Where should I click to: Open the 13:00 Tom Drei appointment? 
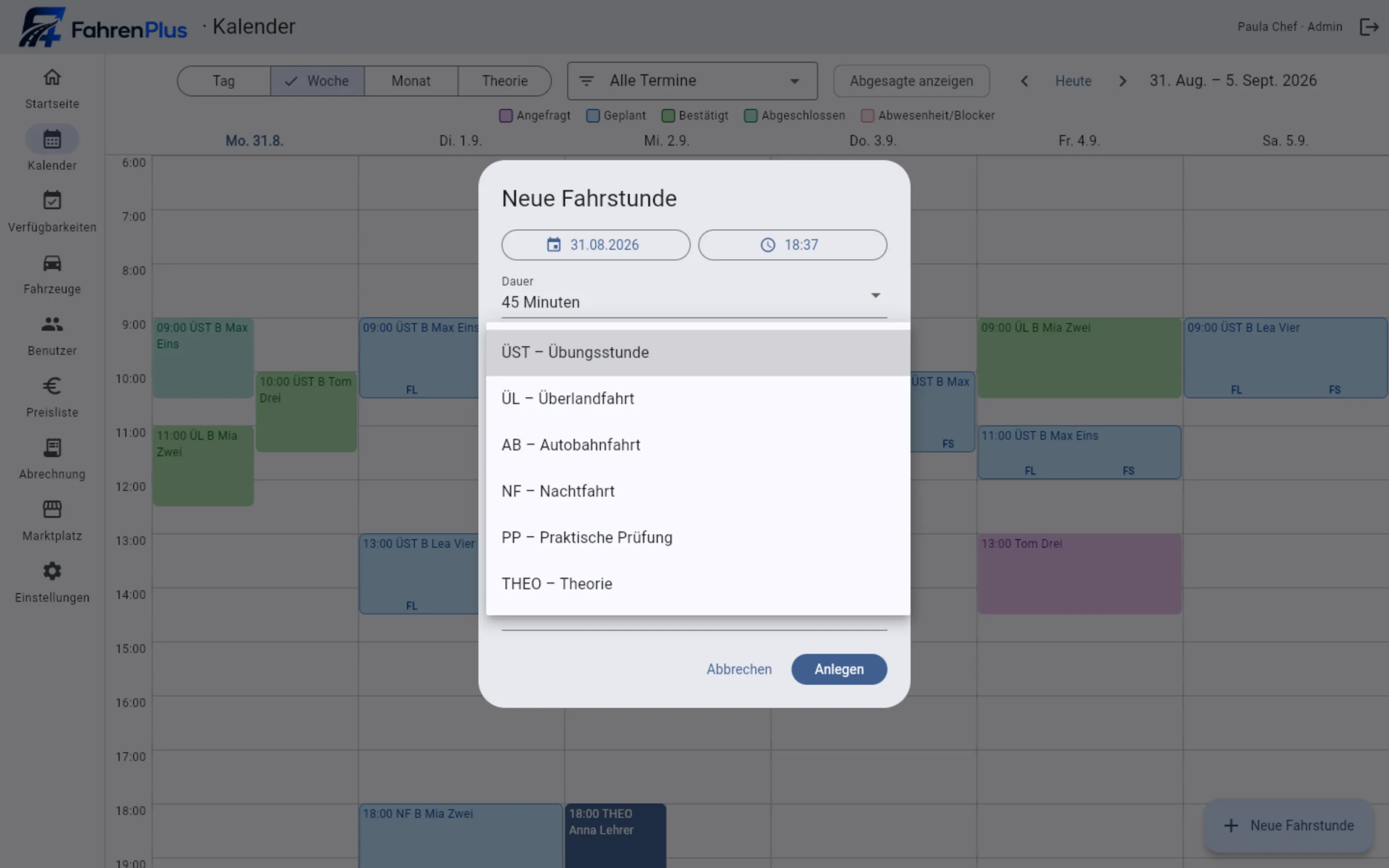tap(1079, 573)
